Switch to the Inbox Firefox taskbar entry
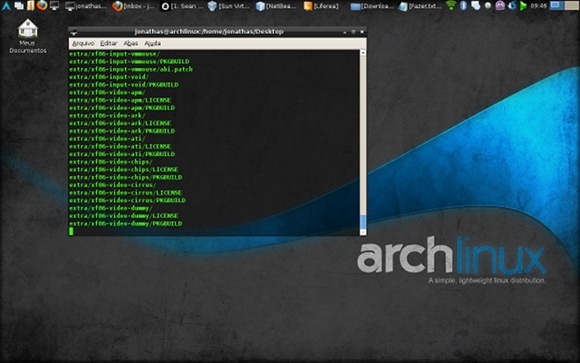 [134, 6]
